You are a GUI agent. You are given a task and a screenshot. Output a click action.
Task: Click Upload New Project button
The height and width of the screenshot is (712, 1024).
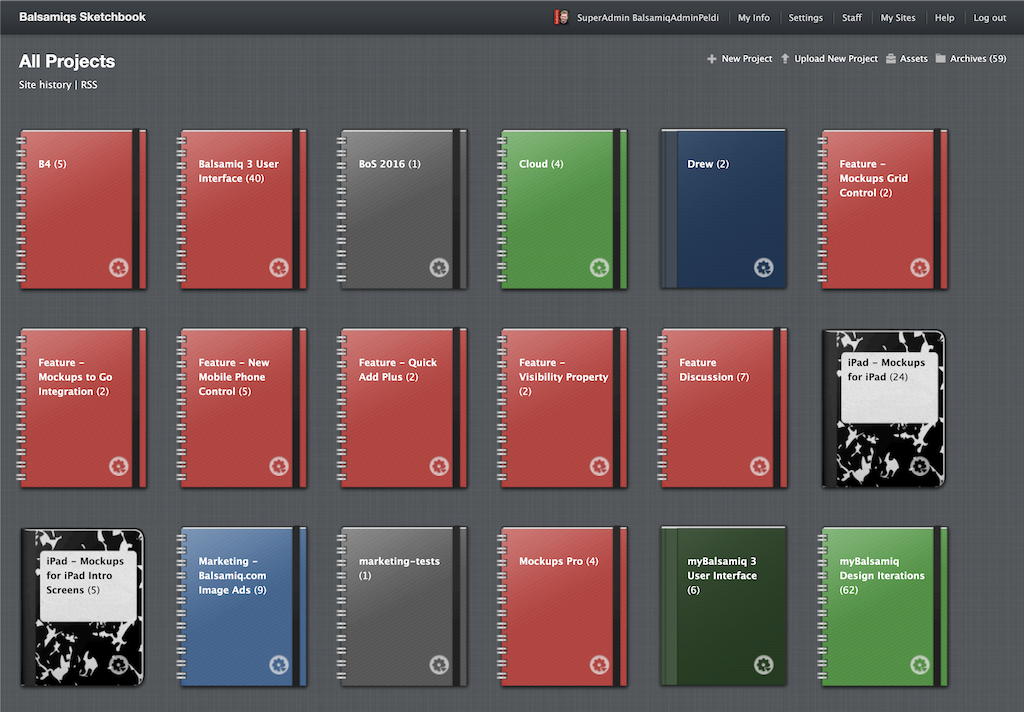click(836, 59)
